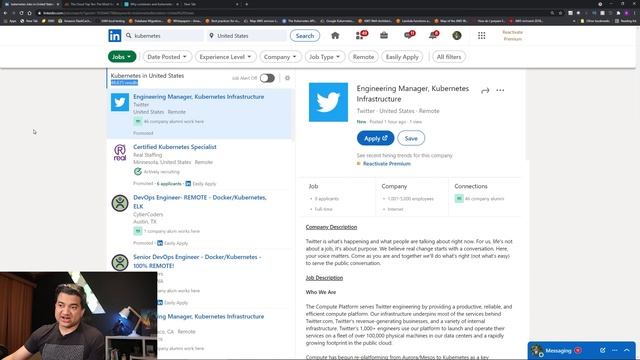Open the Jobs green dropdown
This screenshot has height=360, width=640.
pos(122,57)
